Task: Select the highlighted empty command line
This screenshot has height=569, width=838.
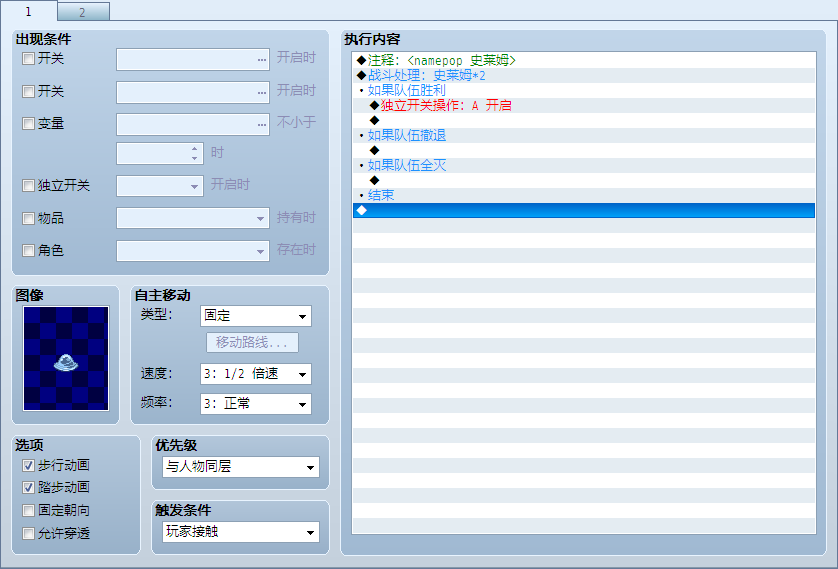Action: pos(584,210)
